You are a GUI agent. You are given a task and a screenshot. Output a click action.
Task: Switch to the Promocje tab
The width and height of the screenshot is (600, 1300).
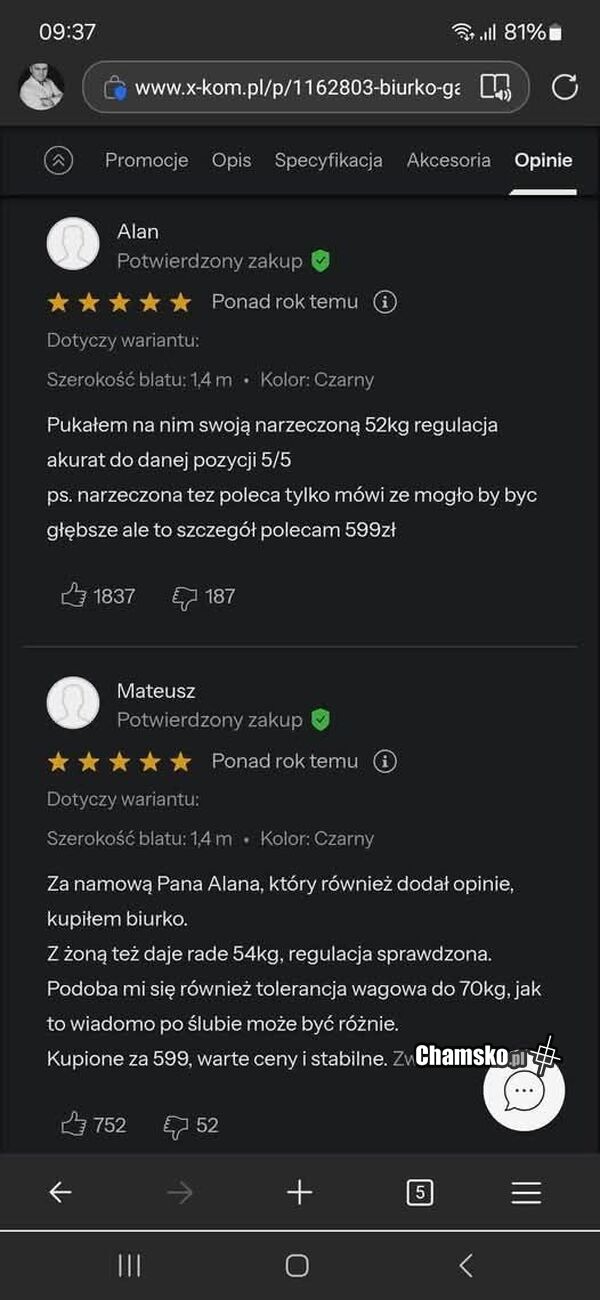point(146,160)
